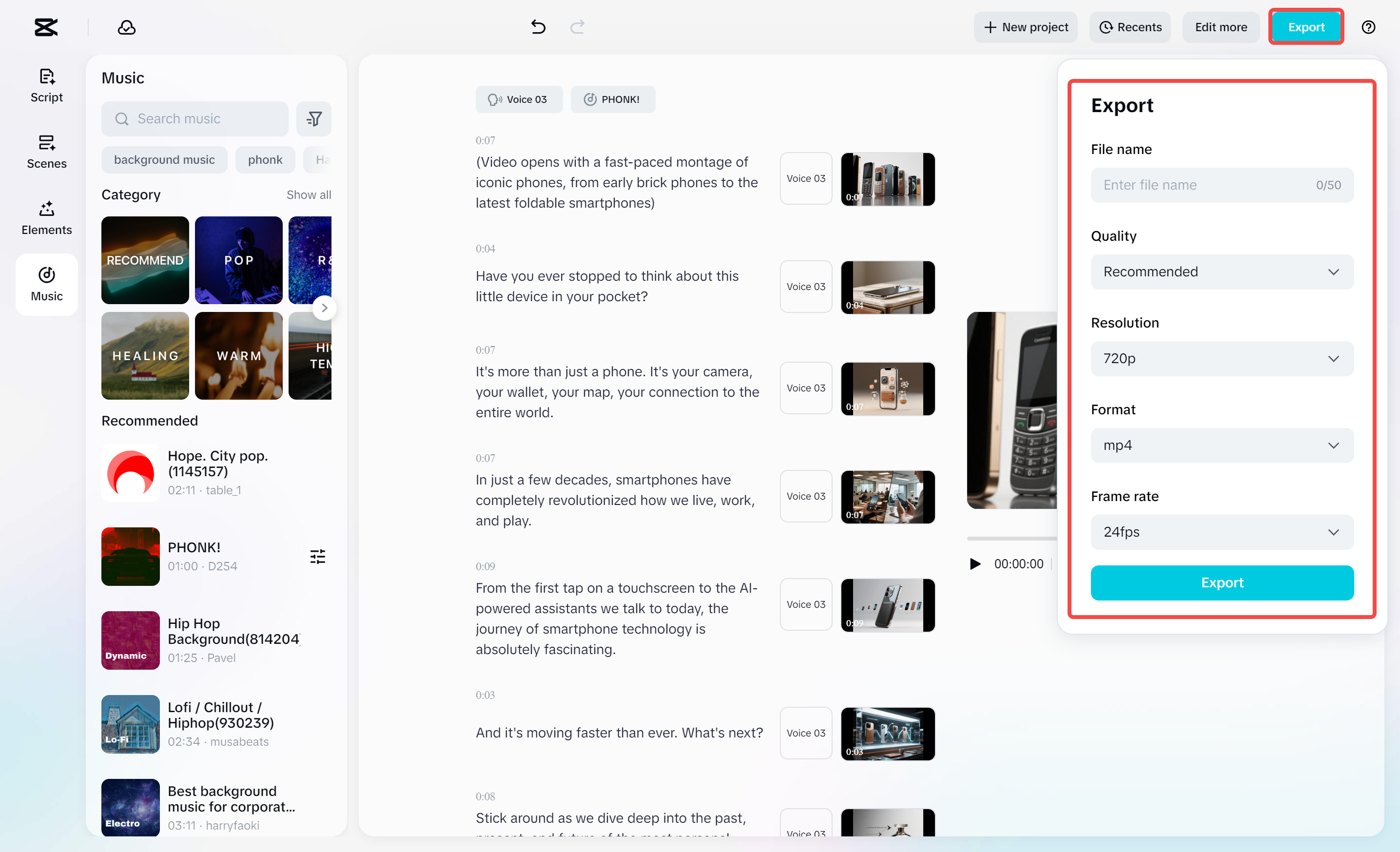Click the undo arrow
Screen dimensions: 1400x852
point(538,27)
